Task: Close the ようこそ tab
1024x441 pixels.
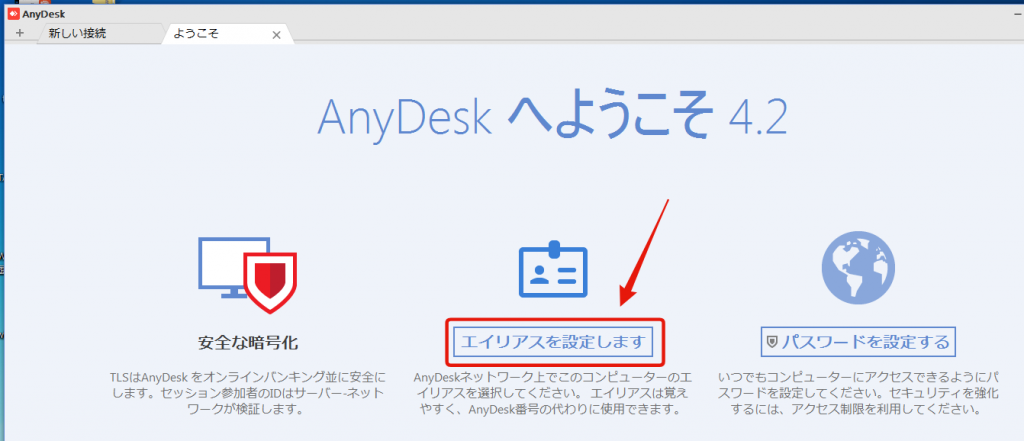Action: pyautogui.click(x=277, y=35)
